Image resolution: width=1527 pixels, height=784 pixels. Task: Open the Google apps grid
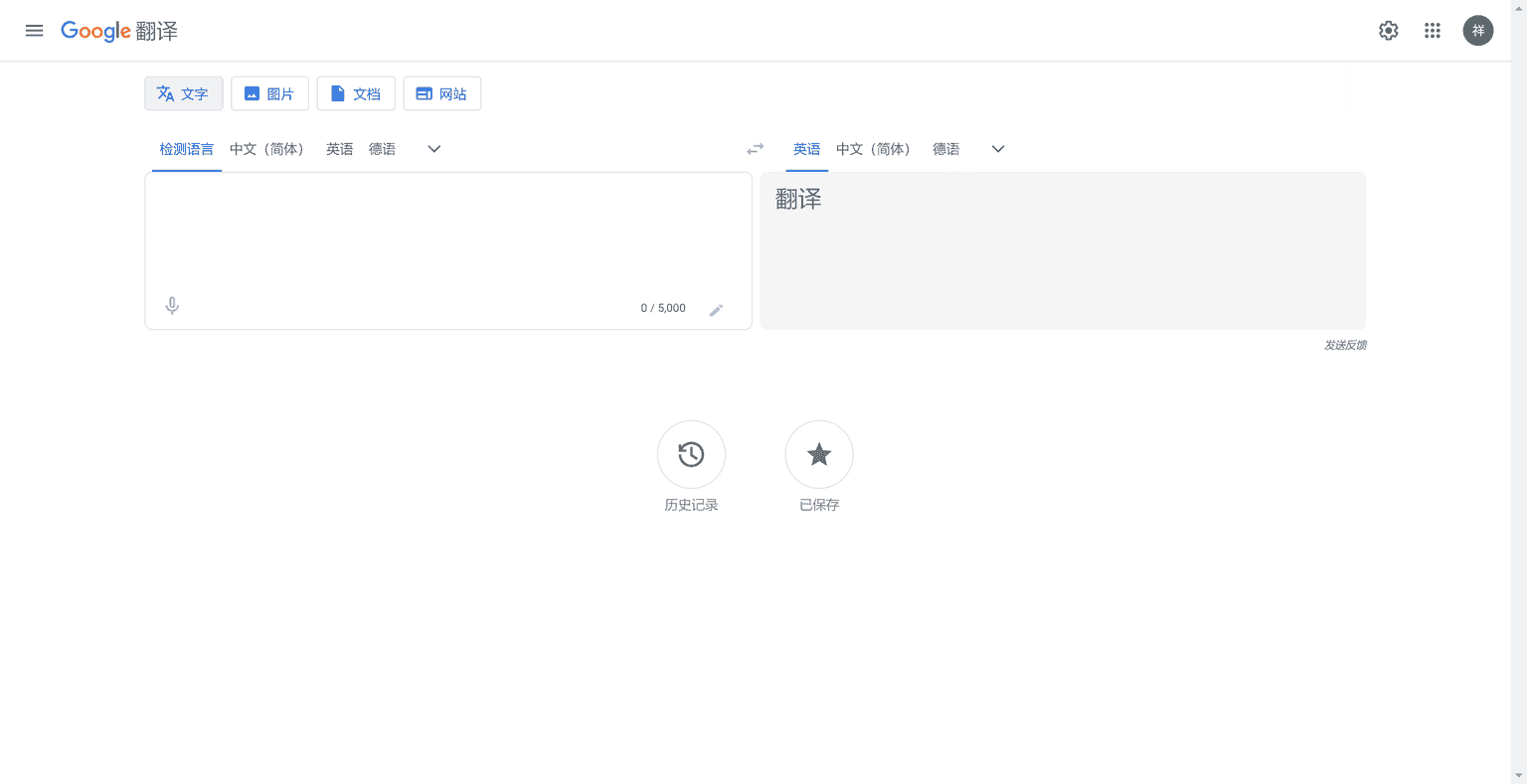1433,31
